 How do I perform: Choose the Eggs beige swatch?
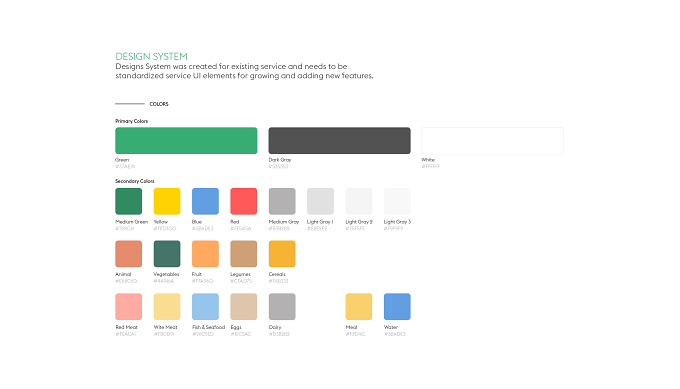pyautogui.click(x=244, y=307)
